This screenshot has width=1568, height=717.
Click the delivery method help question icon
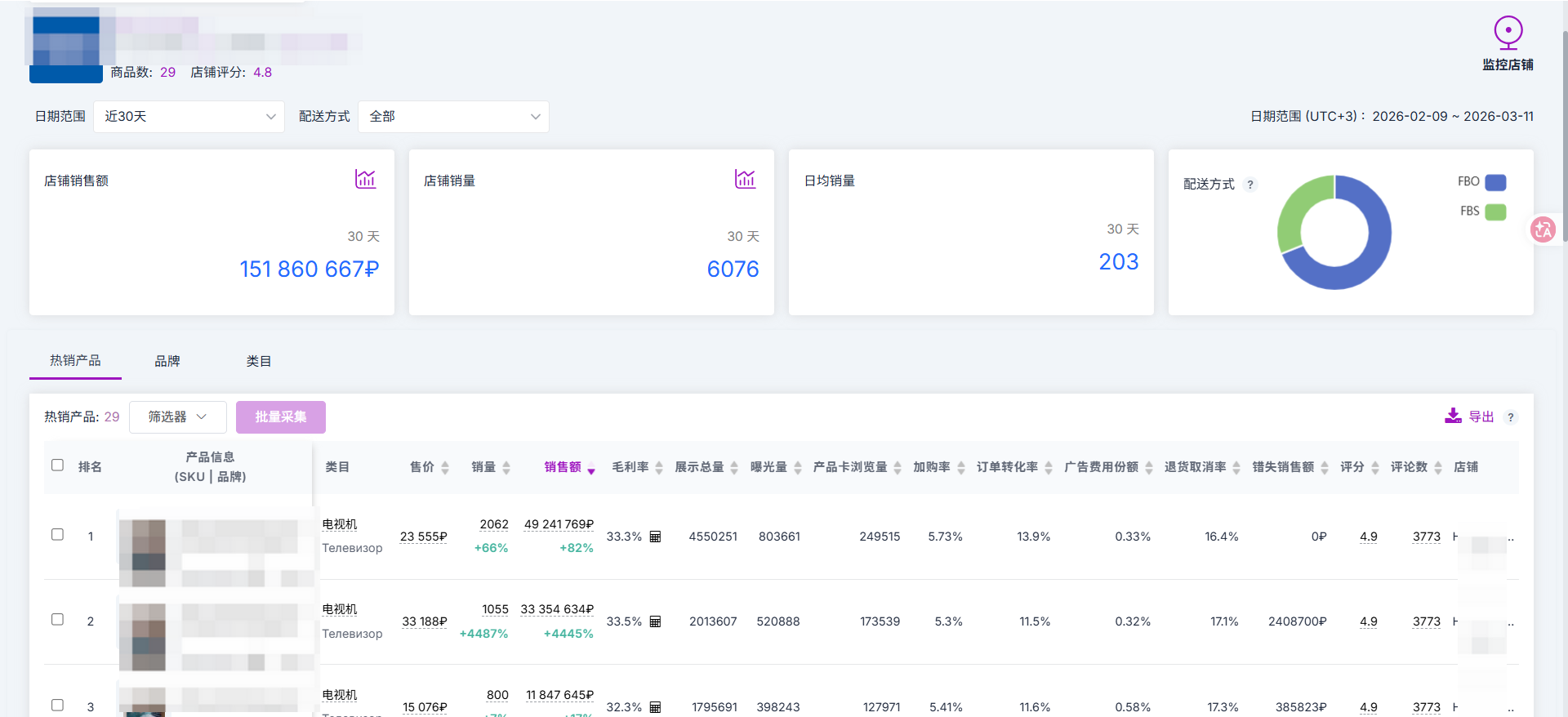(x=1249, y=185)
